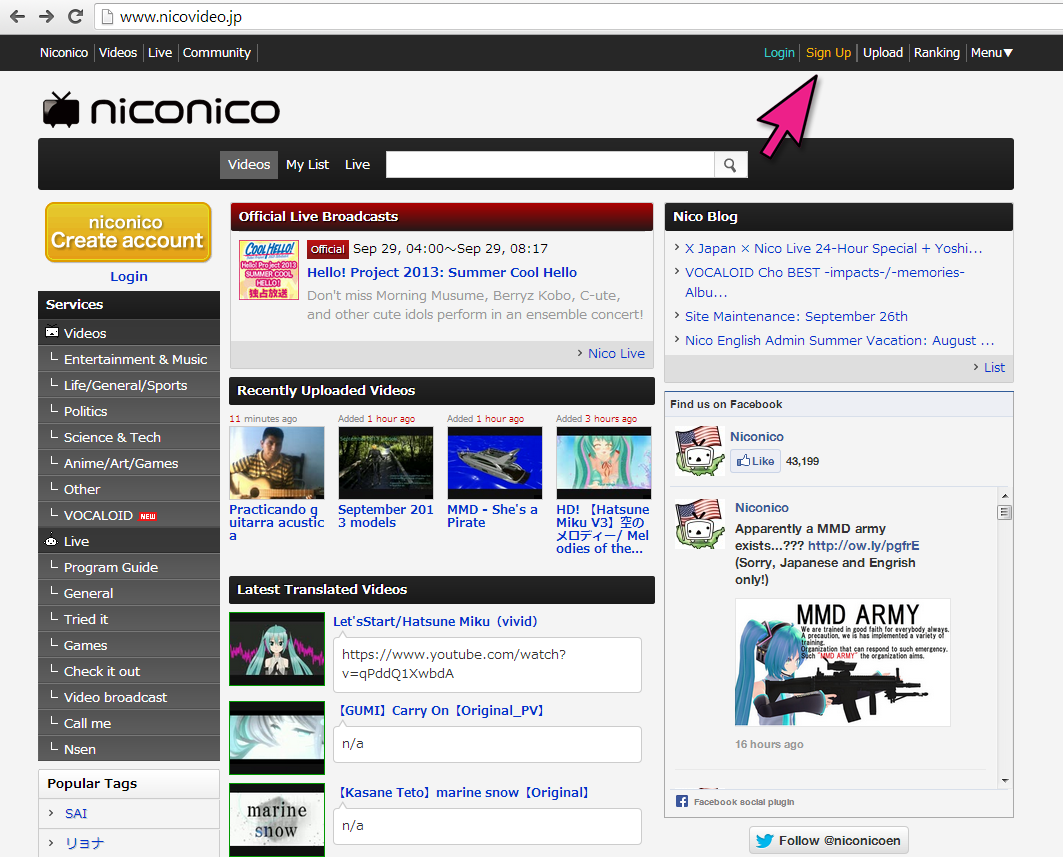The width and height of the screenshot is (1063, 857).
Task: Click the Facebook Like thumbs-up button
Action: click(755, 461)
